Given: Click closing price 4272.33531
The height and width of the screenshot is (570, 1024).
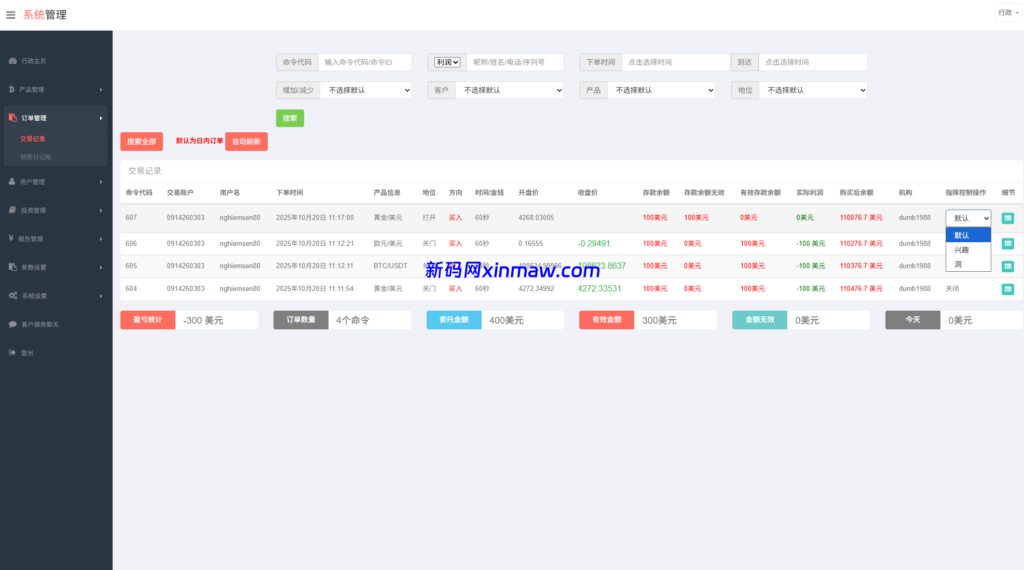Looking at the screenshot, I should point(600,289).
